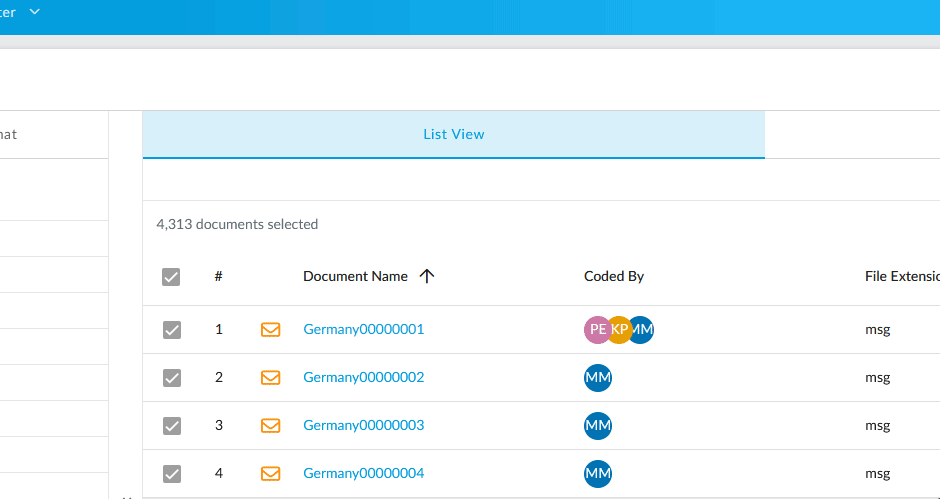Sort by File Extension column header
This screenshot has height=499, width=940.
(901, 277)
